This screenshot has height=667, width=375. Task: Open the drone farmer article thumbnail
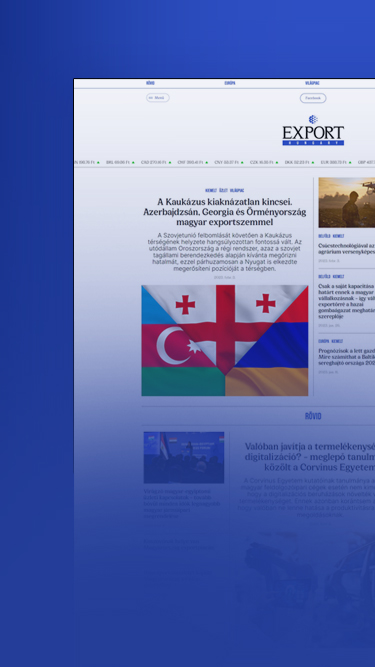coord(347,202)
